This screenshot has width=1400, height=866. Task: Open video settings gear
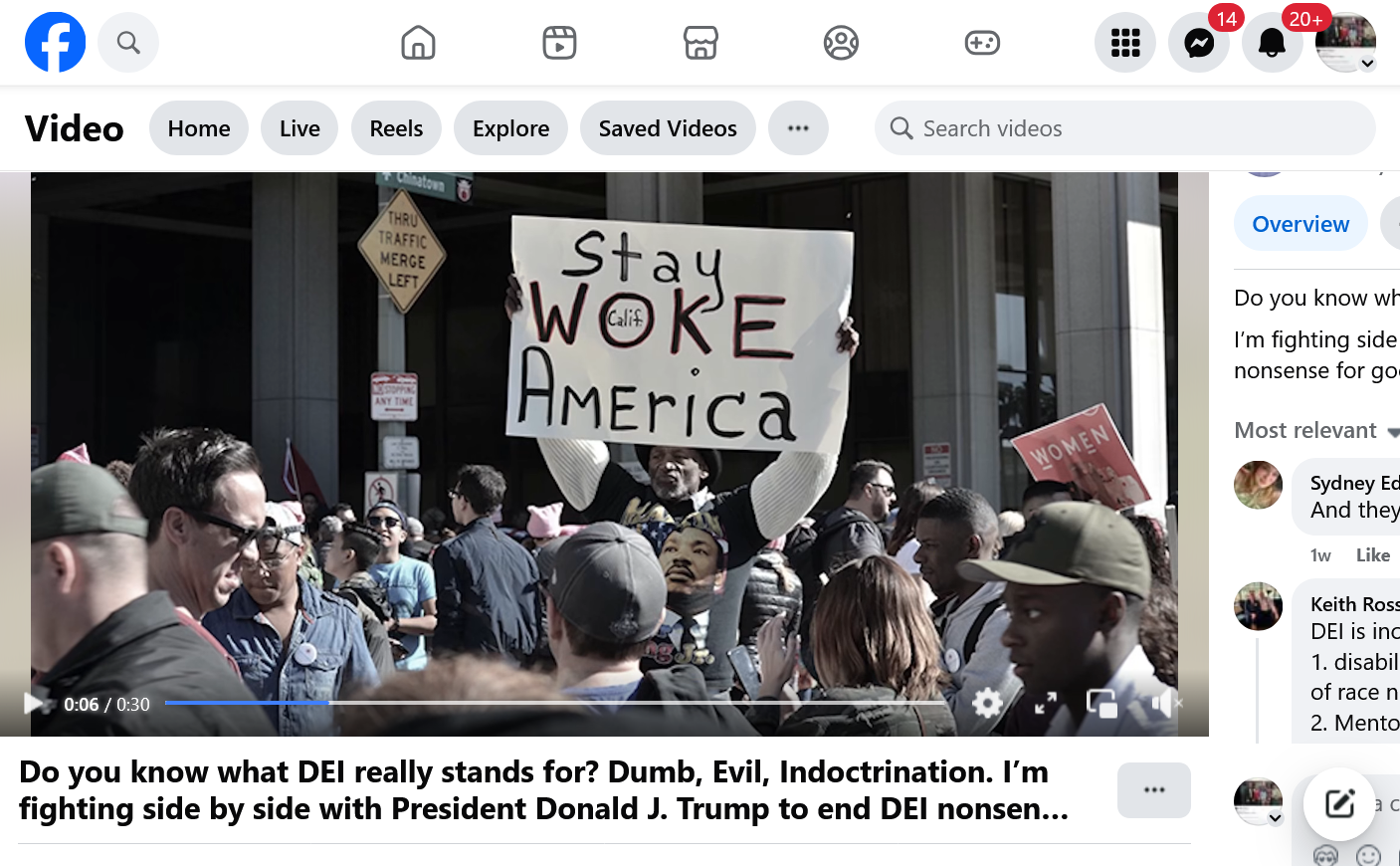[987, 704]
